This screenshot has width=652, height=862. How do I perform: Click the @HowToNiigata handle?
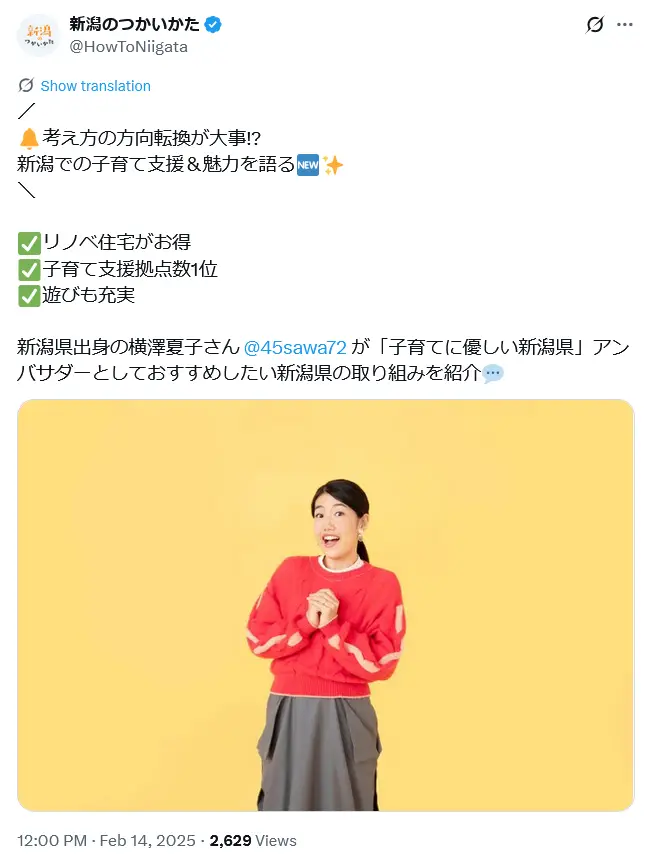(x=128, y=47)
